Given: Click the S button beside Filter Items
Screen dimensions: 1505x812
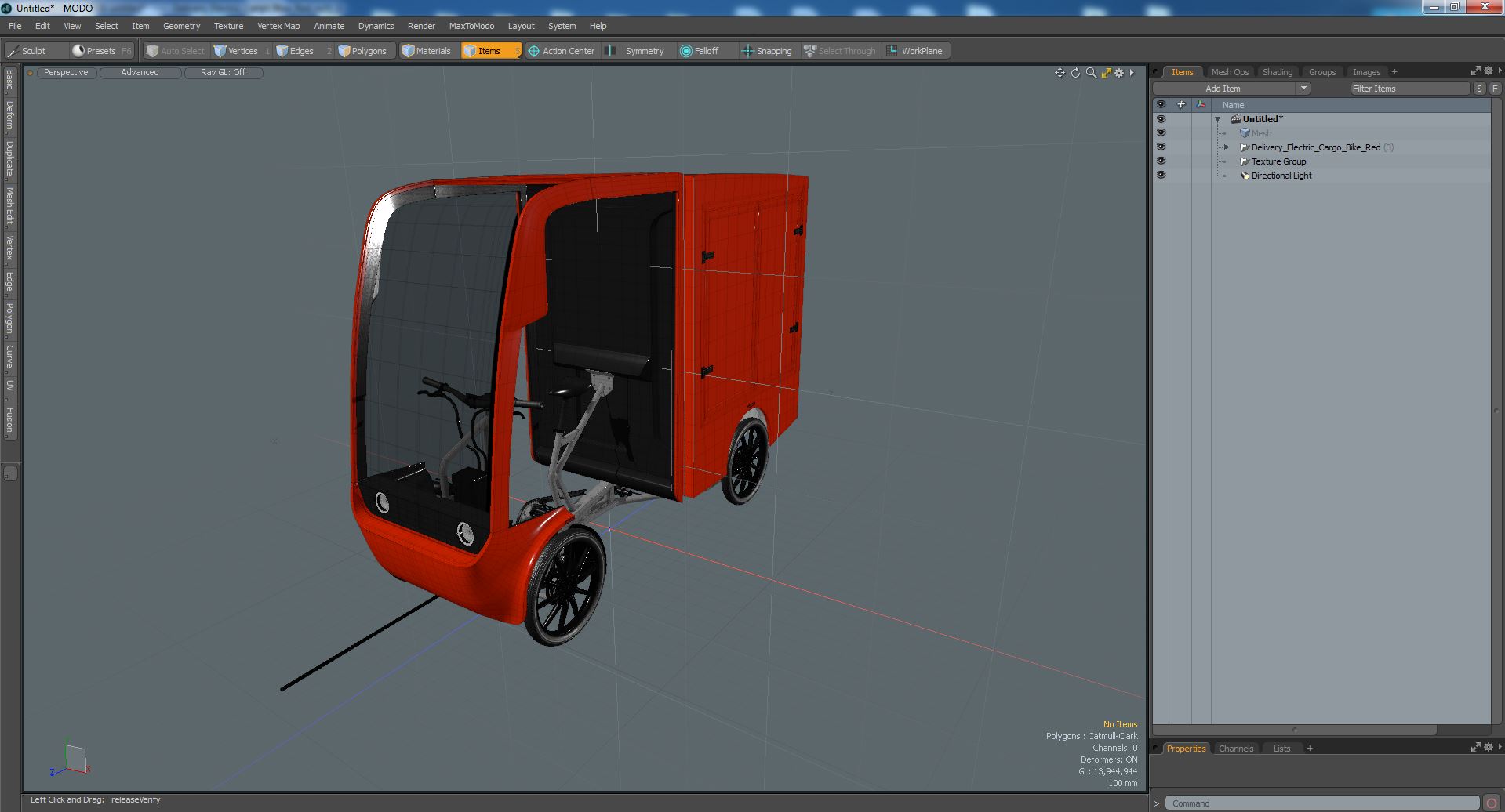Looking at the screenshot, I should click(1479, 89).
